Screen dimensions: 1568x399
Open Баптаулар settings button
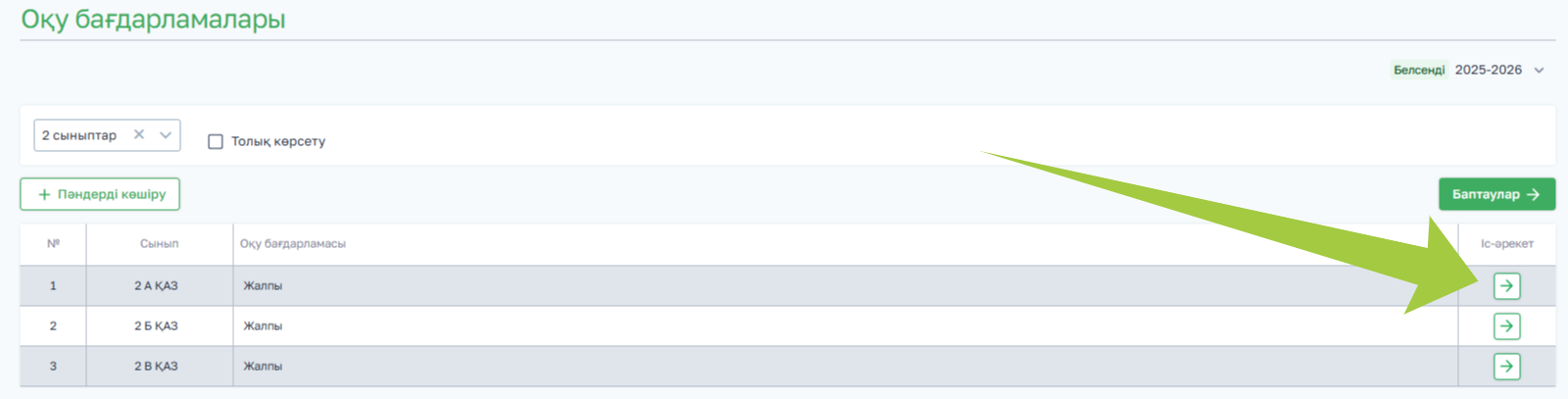1495,194
